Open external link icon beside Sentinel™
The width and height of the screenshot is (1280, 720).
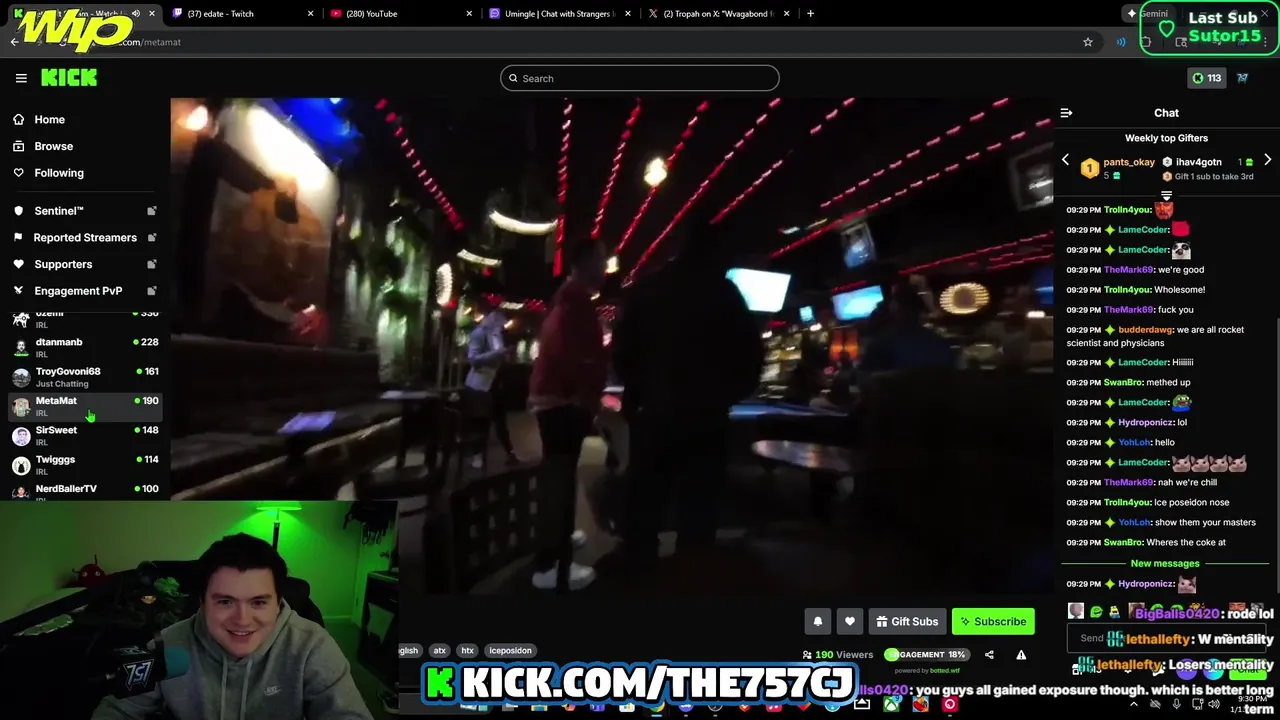[152, 211]
